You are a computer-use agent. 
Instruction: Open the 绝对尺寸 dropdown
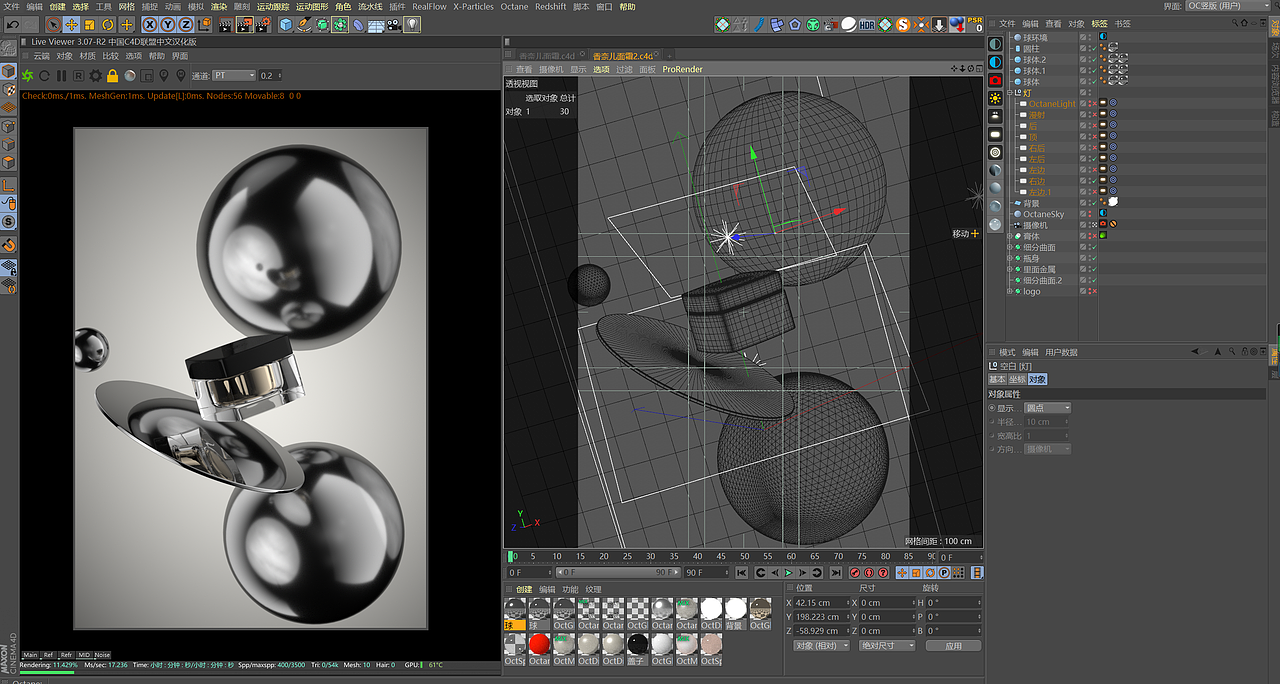(887, 646)
